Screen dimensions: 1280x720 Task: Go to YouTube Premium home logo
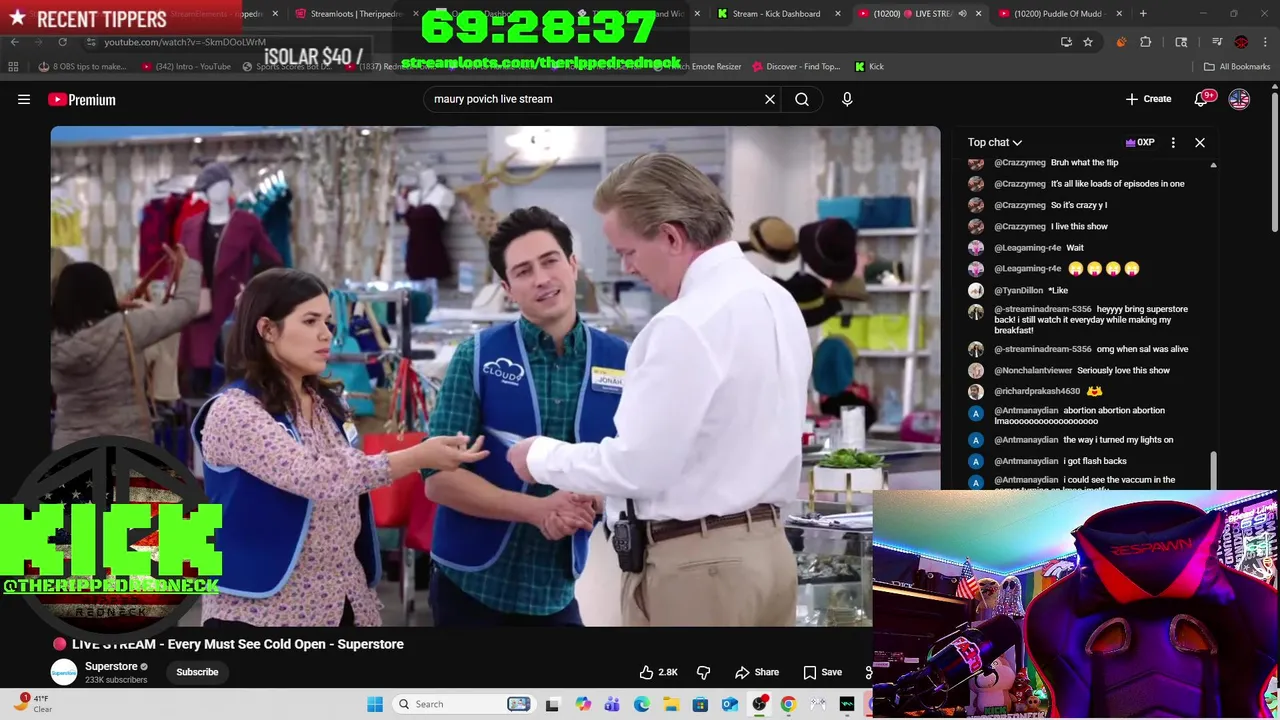[x=82, y=99]
